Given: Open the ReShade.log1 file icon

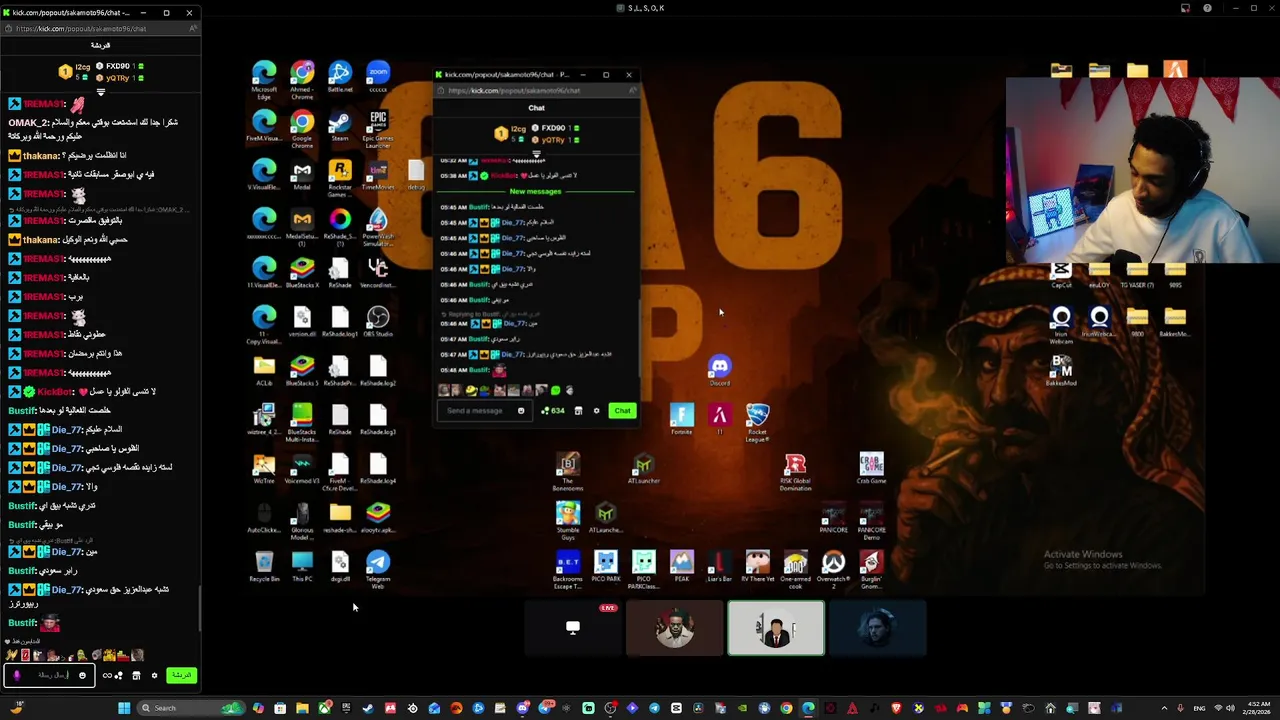Looking at the screenshot, I should [340, 321].
